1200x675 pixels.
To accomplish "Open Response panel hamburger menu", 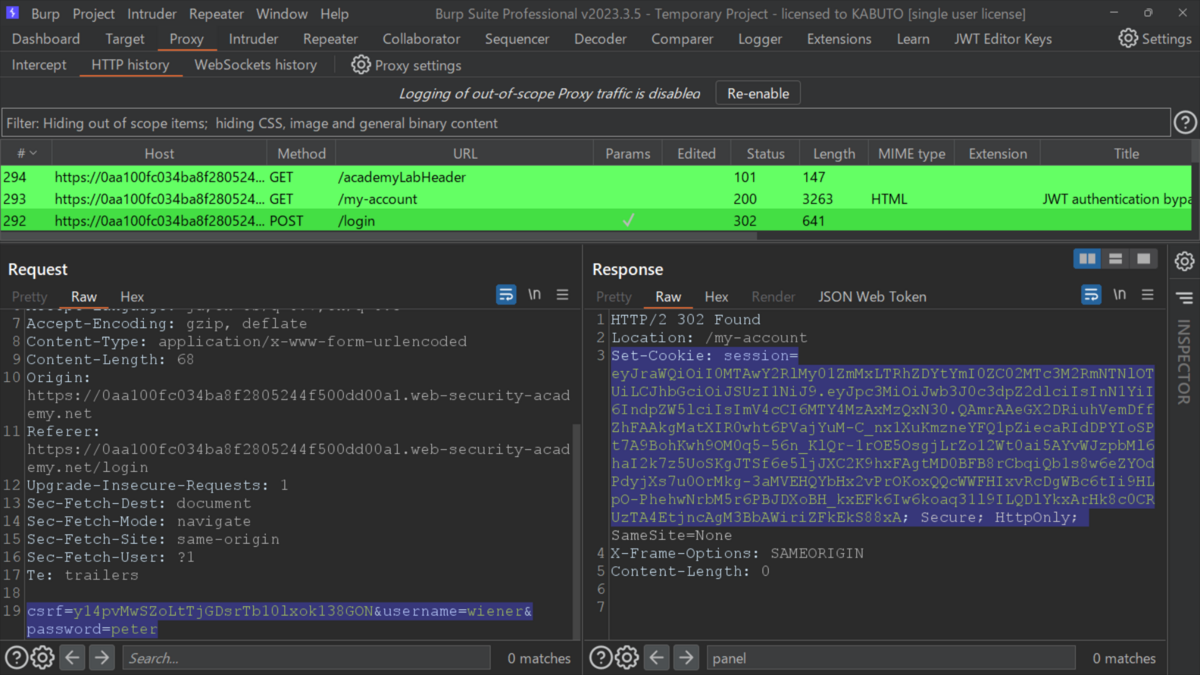I will (x=1148, y=295).
